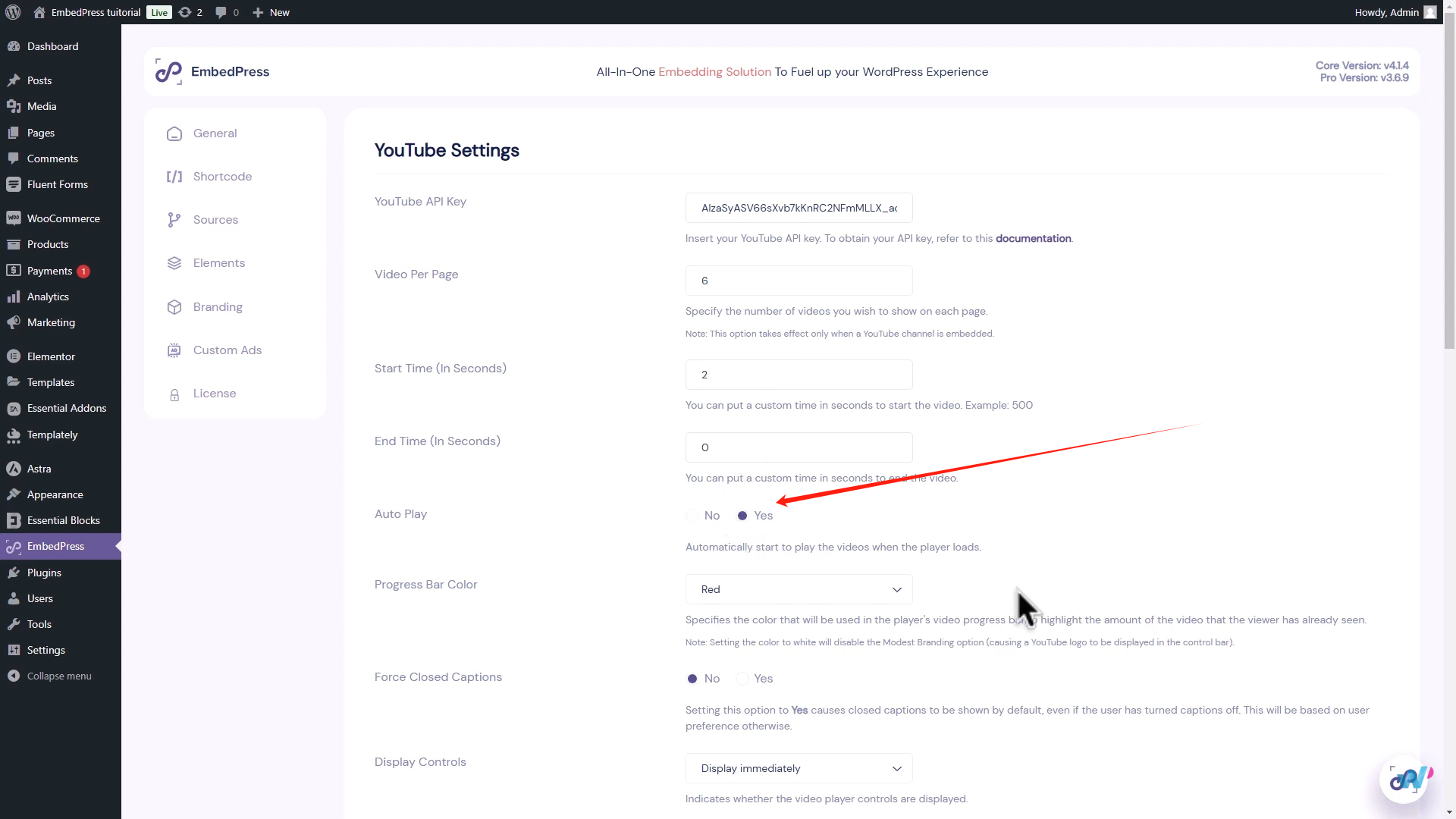The height and width of the screenshot is (819, 1456).
Task: Click the WordPress logo in admin bar
Action: (13, 12)
